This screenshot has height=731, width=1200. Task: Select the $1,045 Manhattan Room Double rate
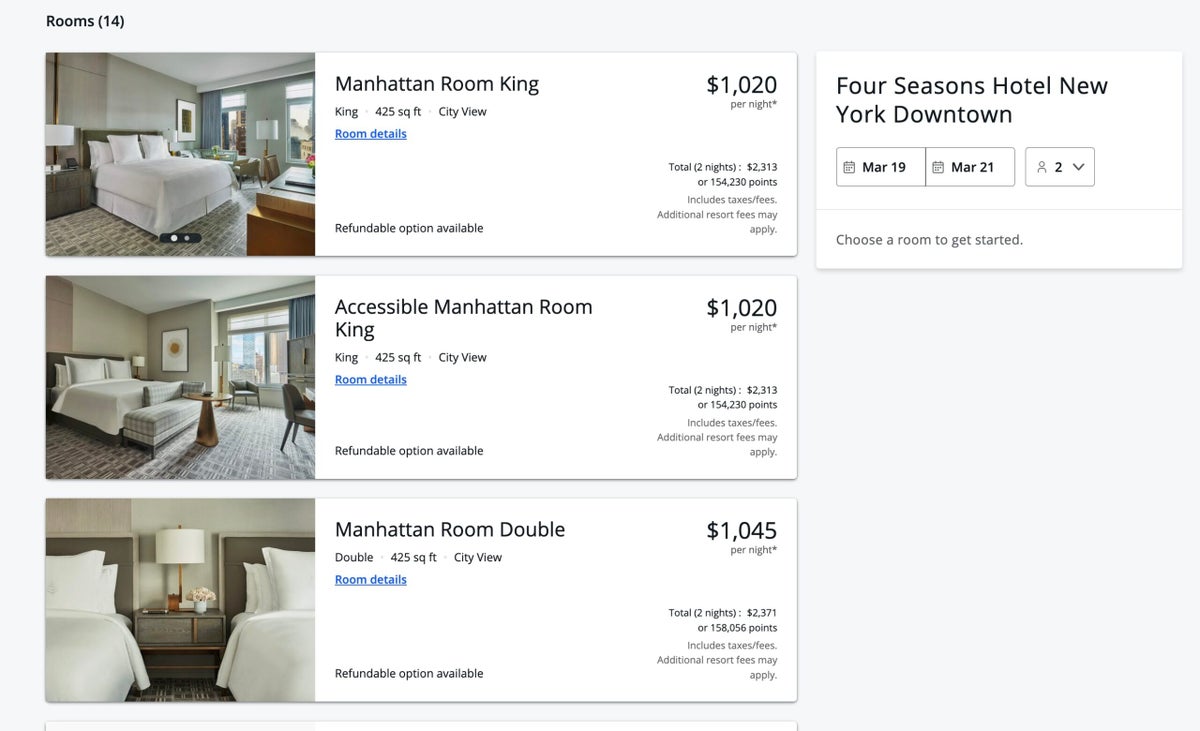[742, 530]
